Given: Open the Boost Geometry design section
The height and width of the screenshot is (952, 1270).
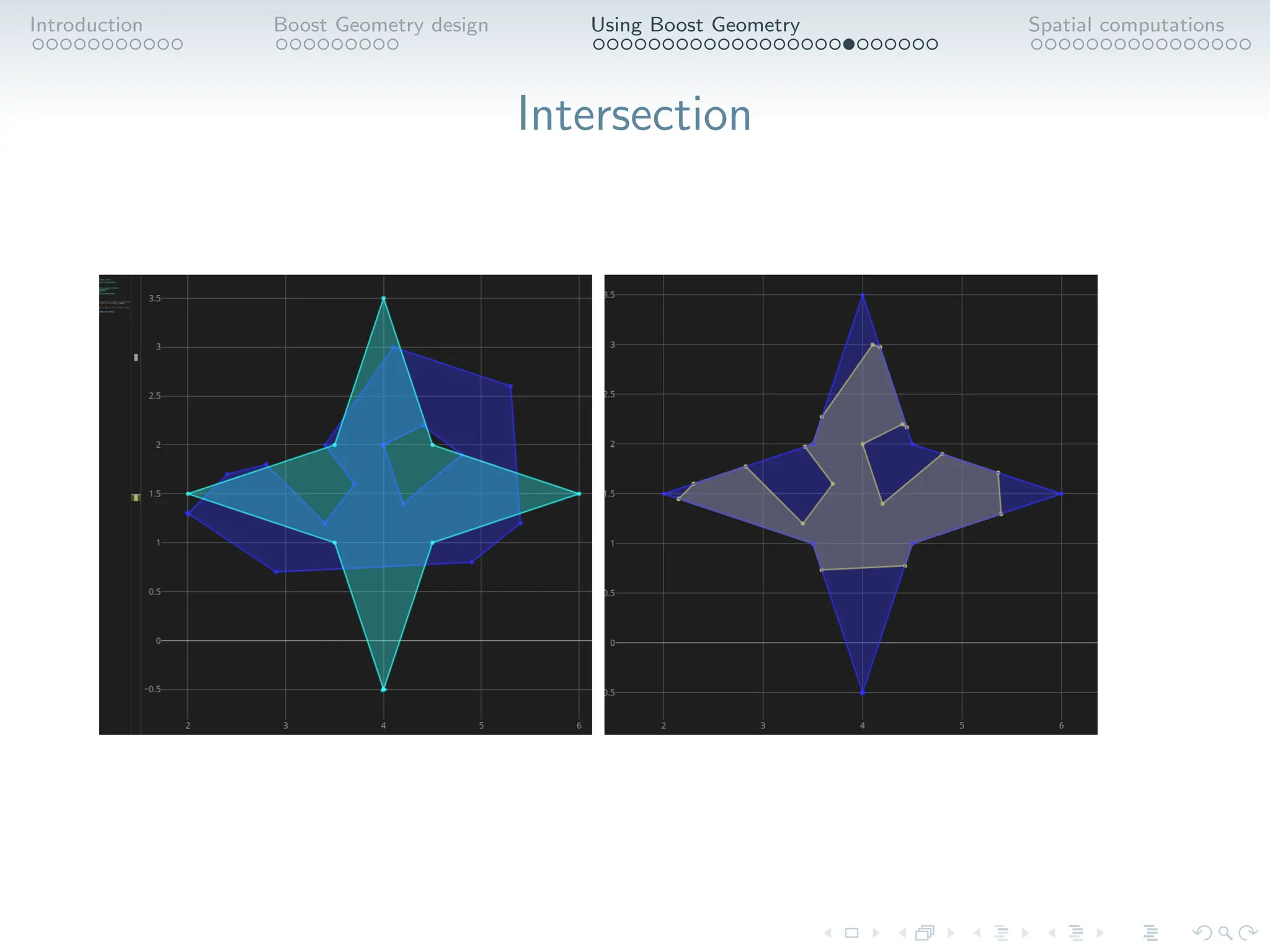Looking at the screenshot, I should [x=381, y=25].
